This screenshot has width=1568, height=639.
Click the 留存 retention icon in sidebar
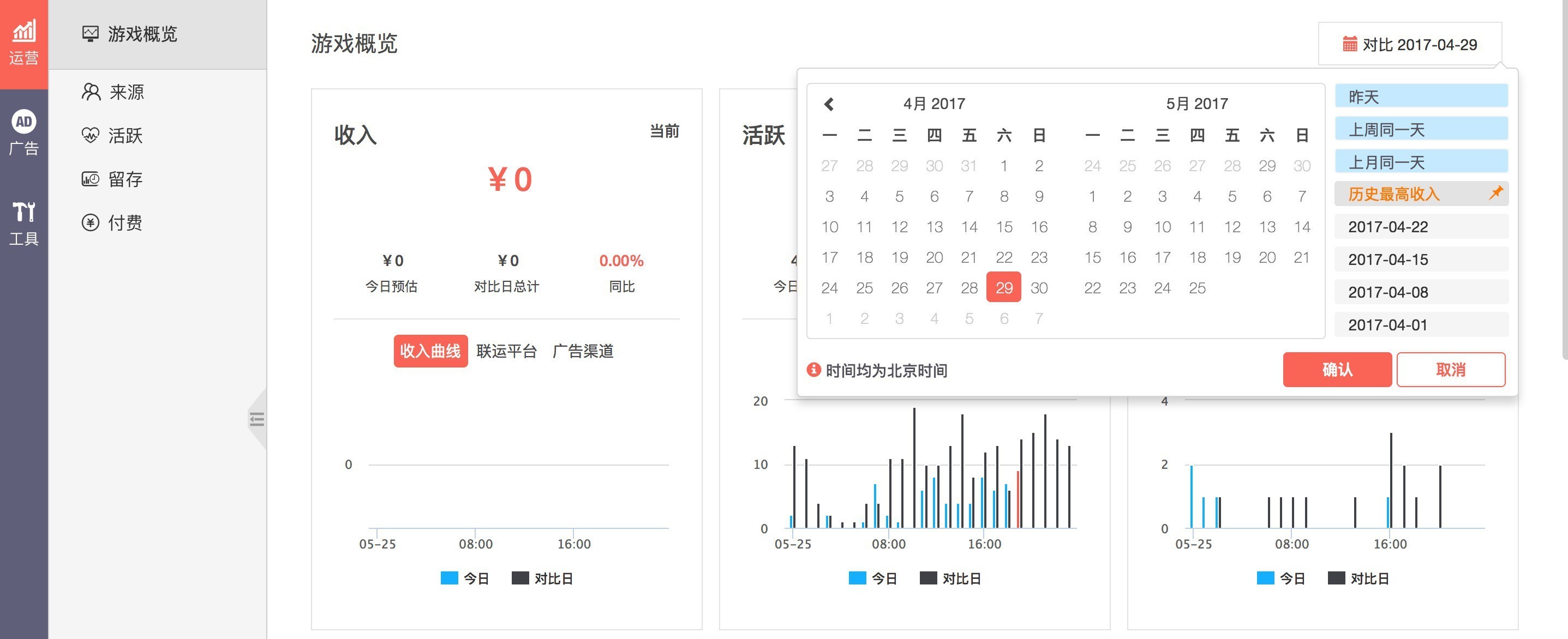click(x=90, y=179)
